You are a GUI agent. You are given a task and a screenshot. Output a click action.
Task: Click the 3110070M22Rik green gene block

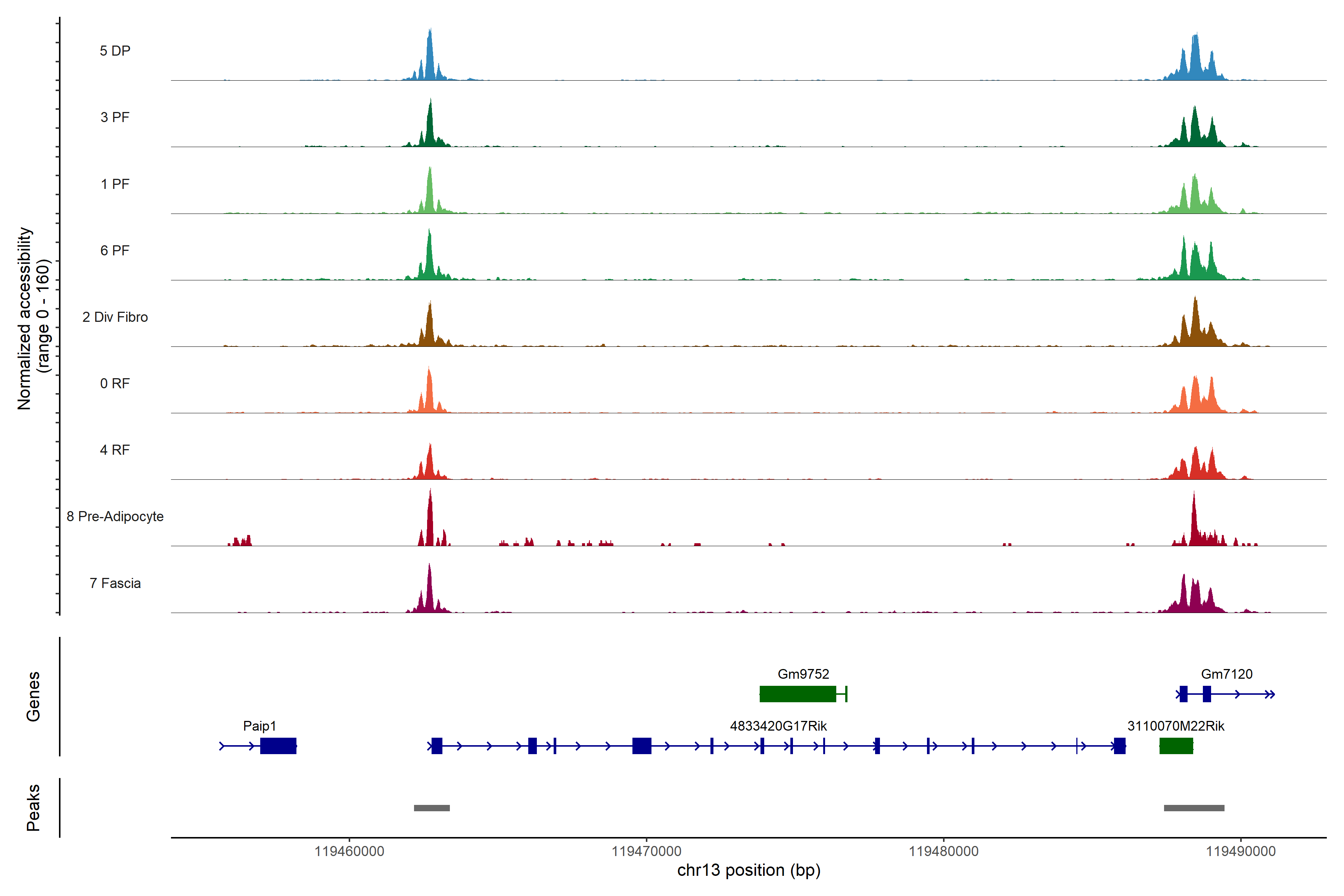pos(1176,746)
